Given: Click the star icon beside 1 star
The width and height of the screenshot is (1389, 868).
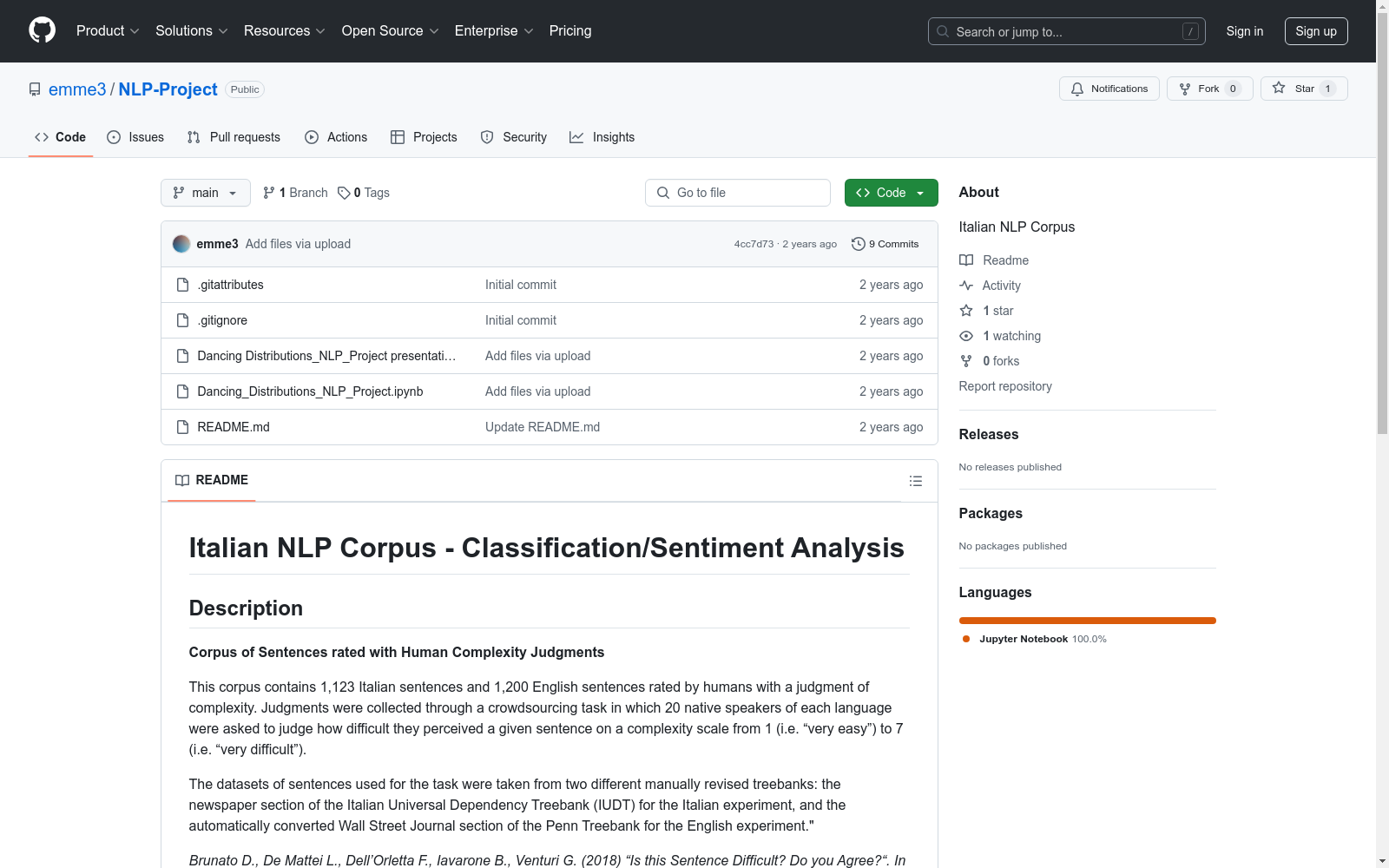Looking at the screenshot, I should [x=966, y=311].
